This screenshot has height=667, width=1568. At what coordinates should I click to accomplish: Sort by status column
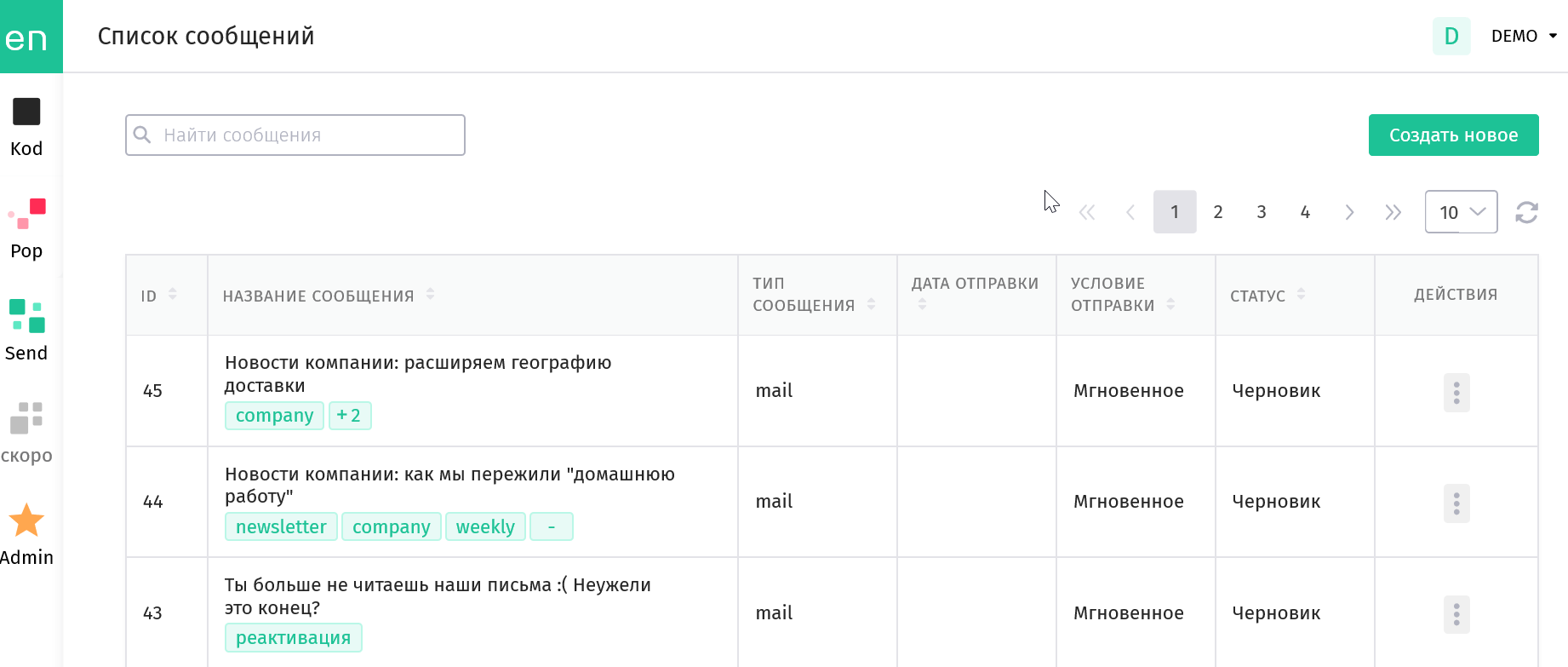1301,294
